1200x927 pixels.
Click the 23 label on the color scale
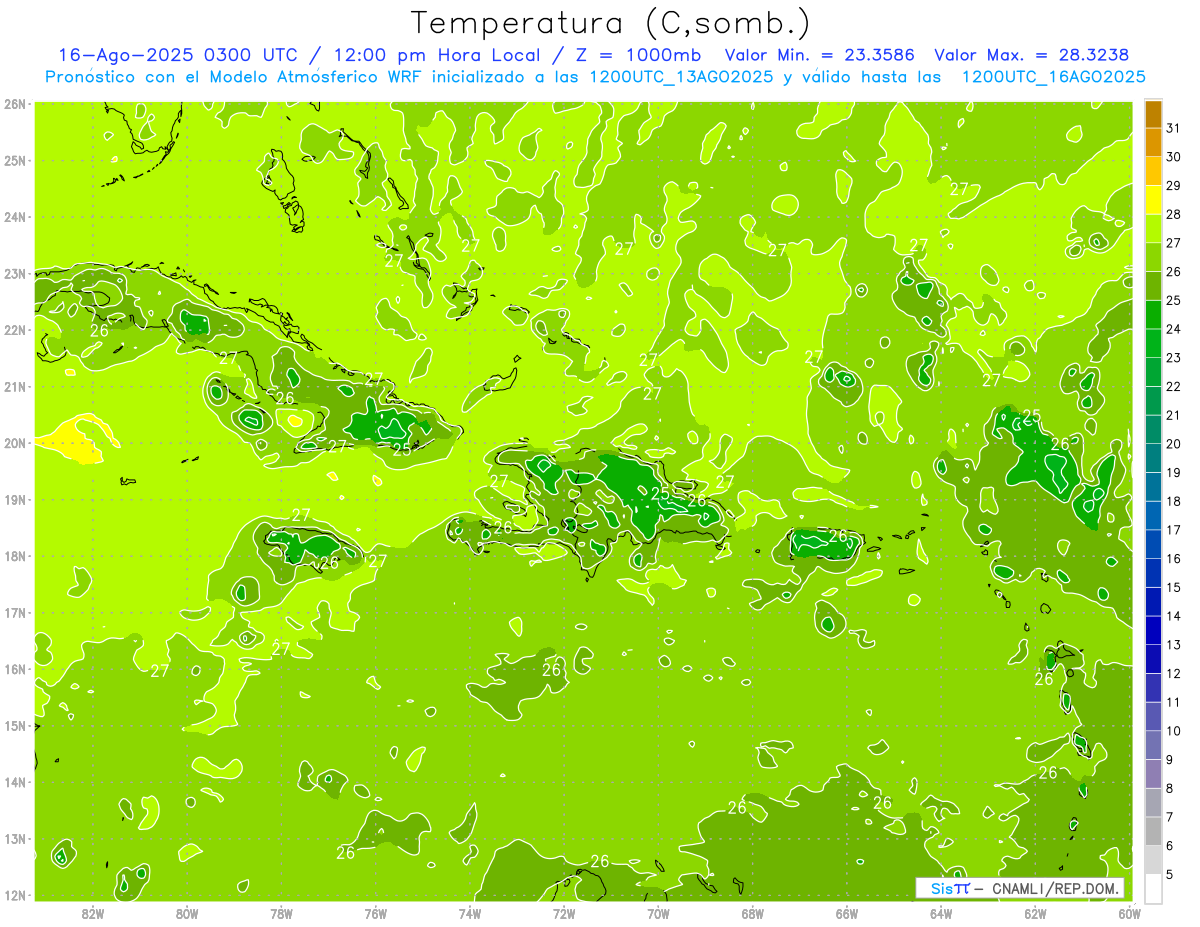(x=1174, y=358)
